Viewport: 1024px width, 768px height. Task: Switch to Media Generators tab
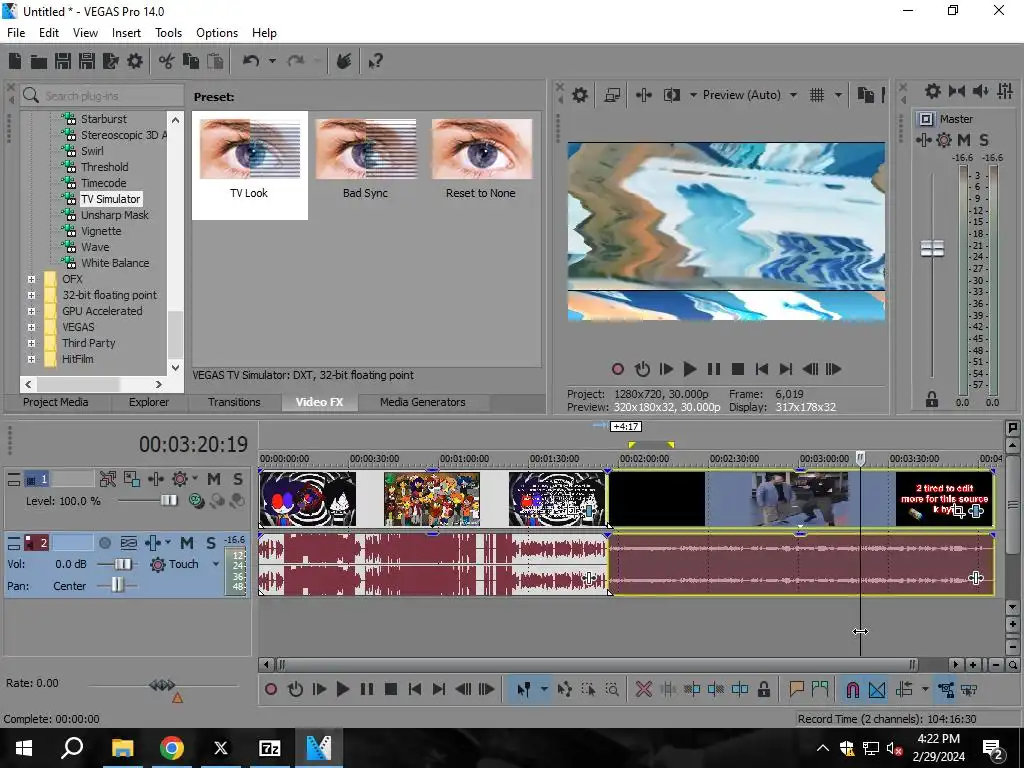(423, 402)
